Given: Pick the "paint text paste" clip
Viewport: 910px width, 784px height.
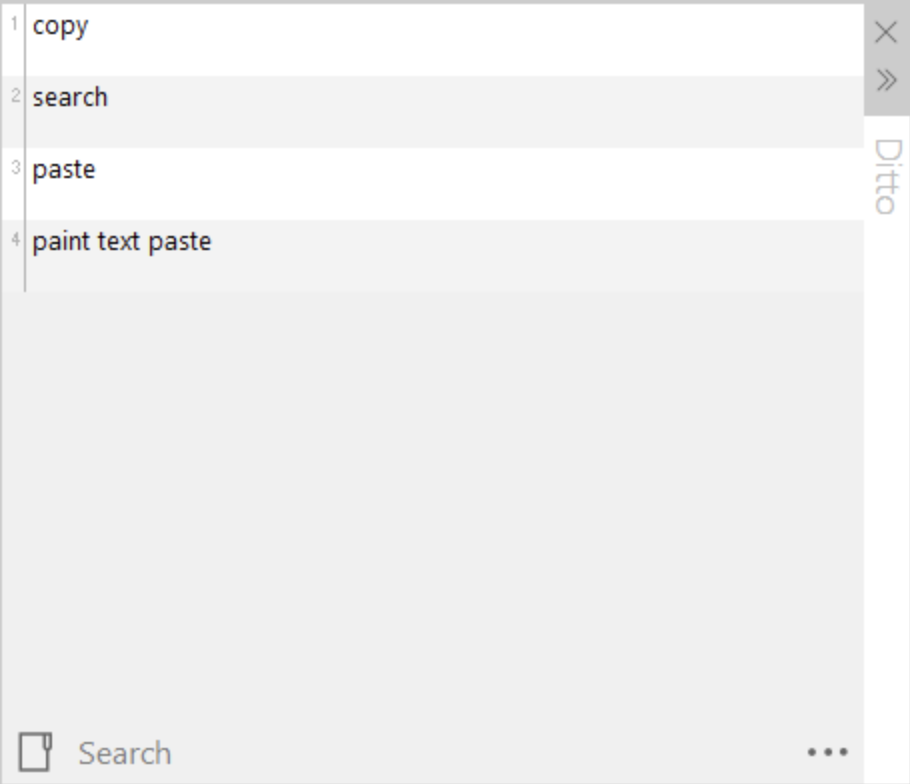Looking at the screenshot, I should tap(122, 242).
